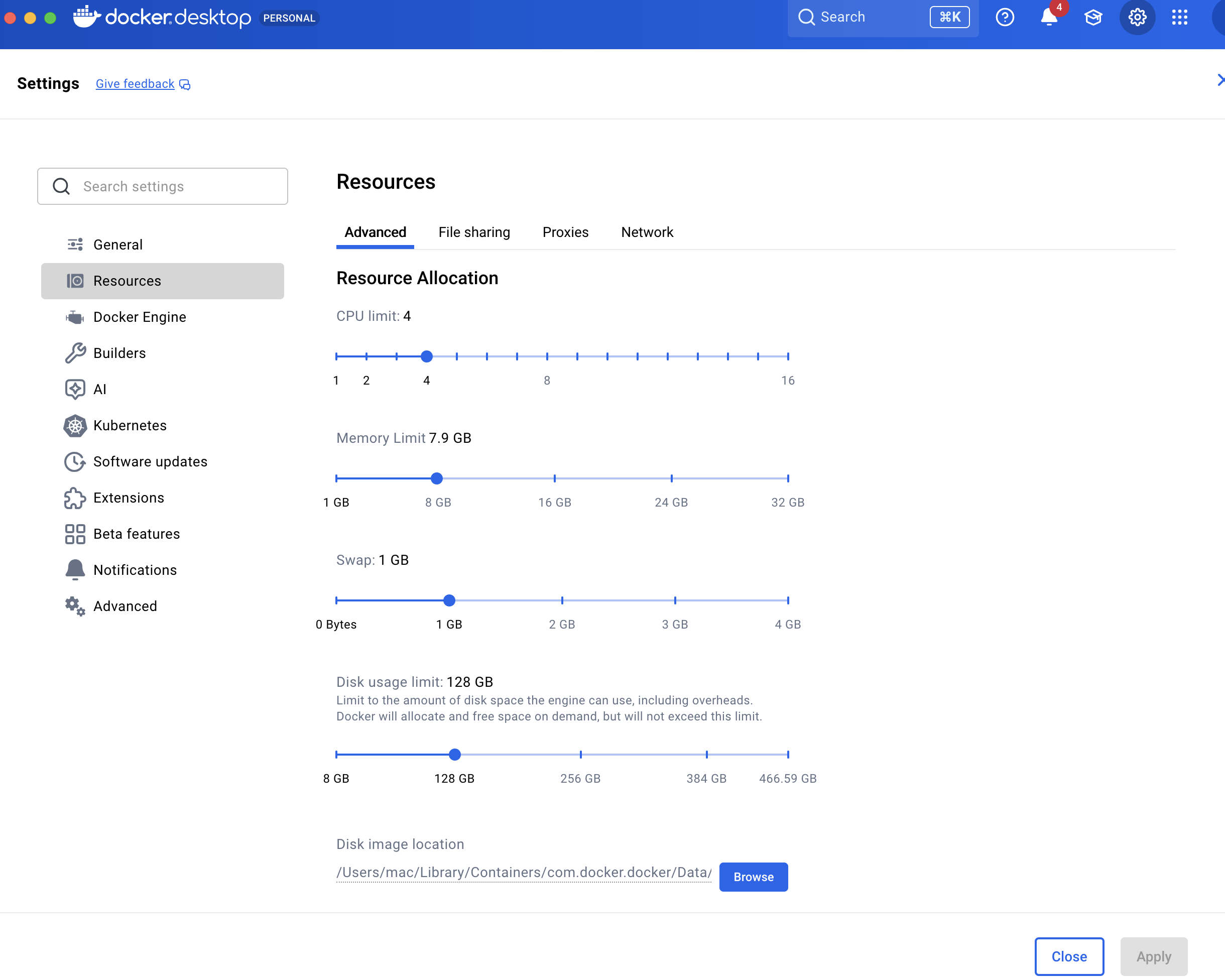
Task: Click the Give feedback link
Action: pos(135,83)
